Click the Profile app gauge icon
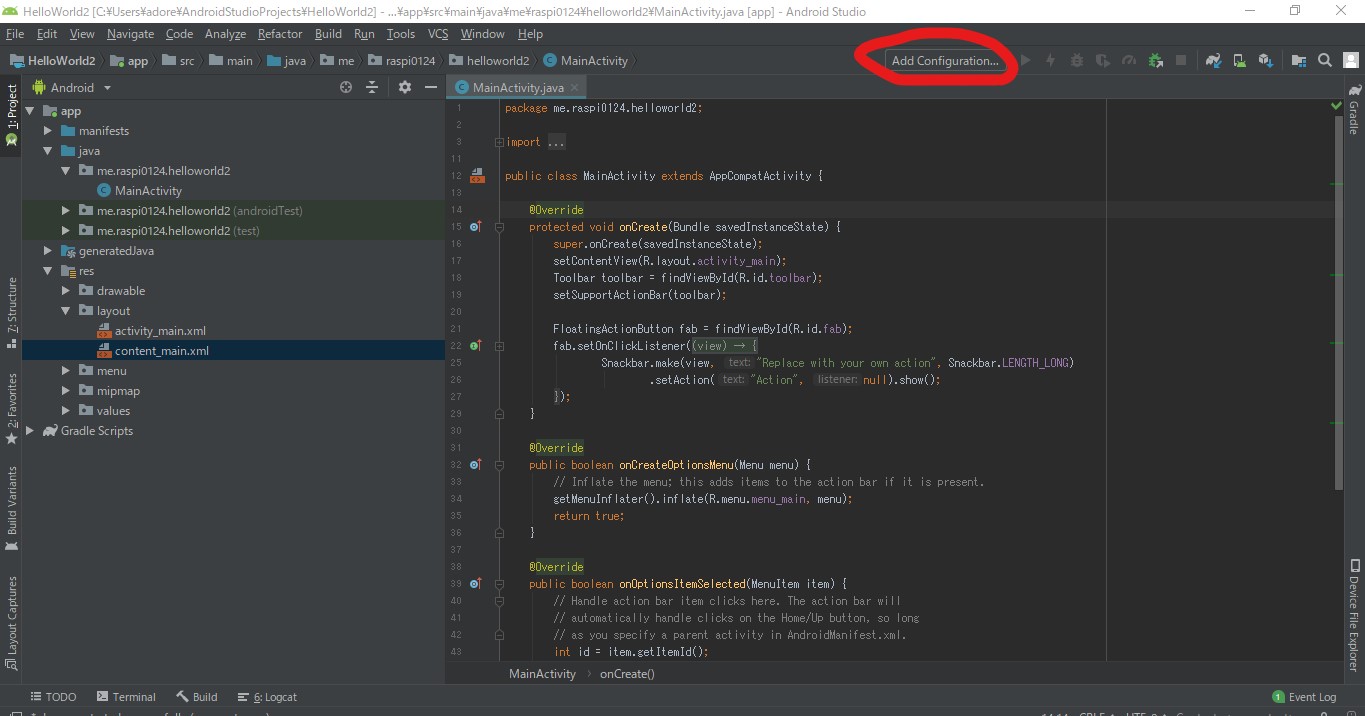Viewport: 1365px width, 716px height. pos(1129,60)
